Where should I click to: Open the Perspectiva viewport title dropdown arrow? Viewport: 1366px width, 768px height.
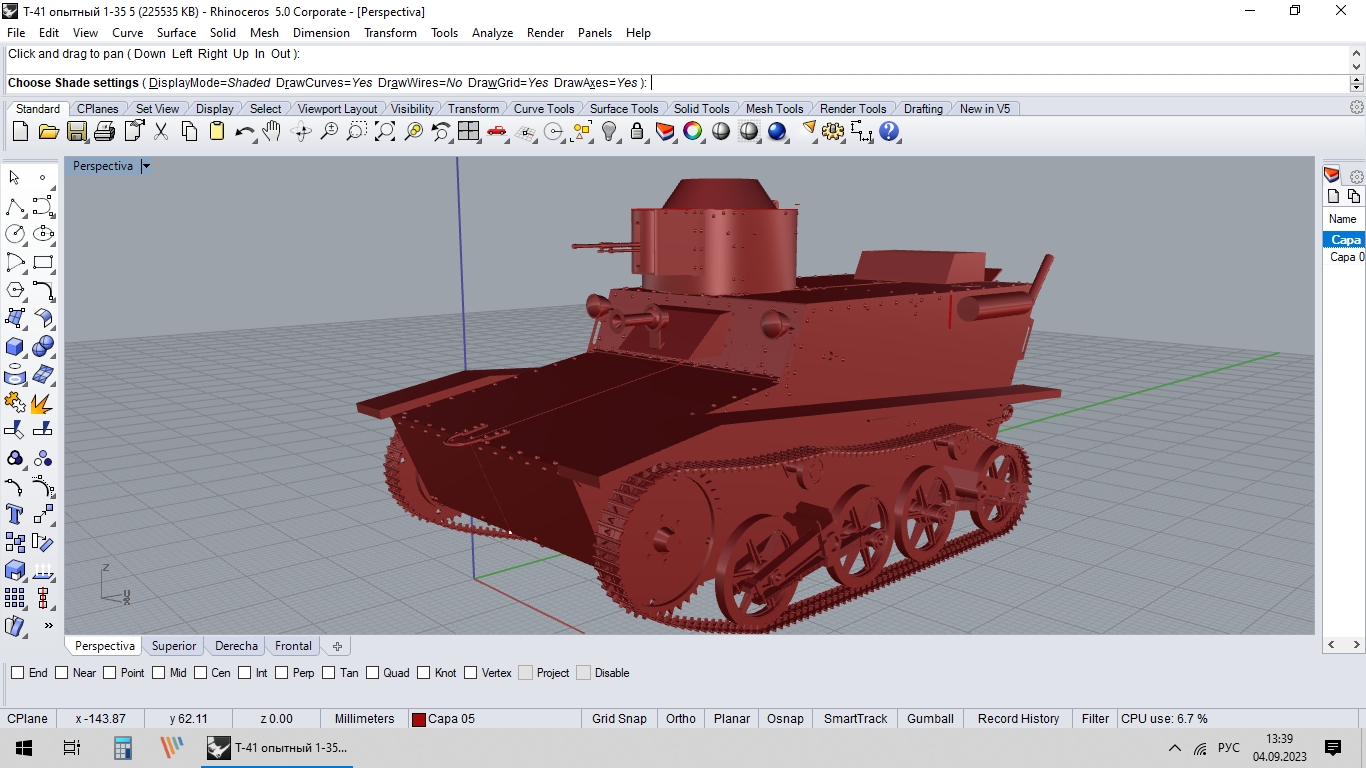[x=146, y=166]
